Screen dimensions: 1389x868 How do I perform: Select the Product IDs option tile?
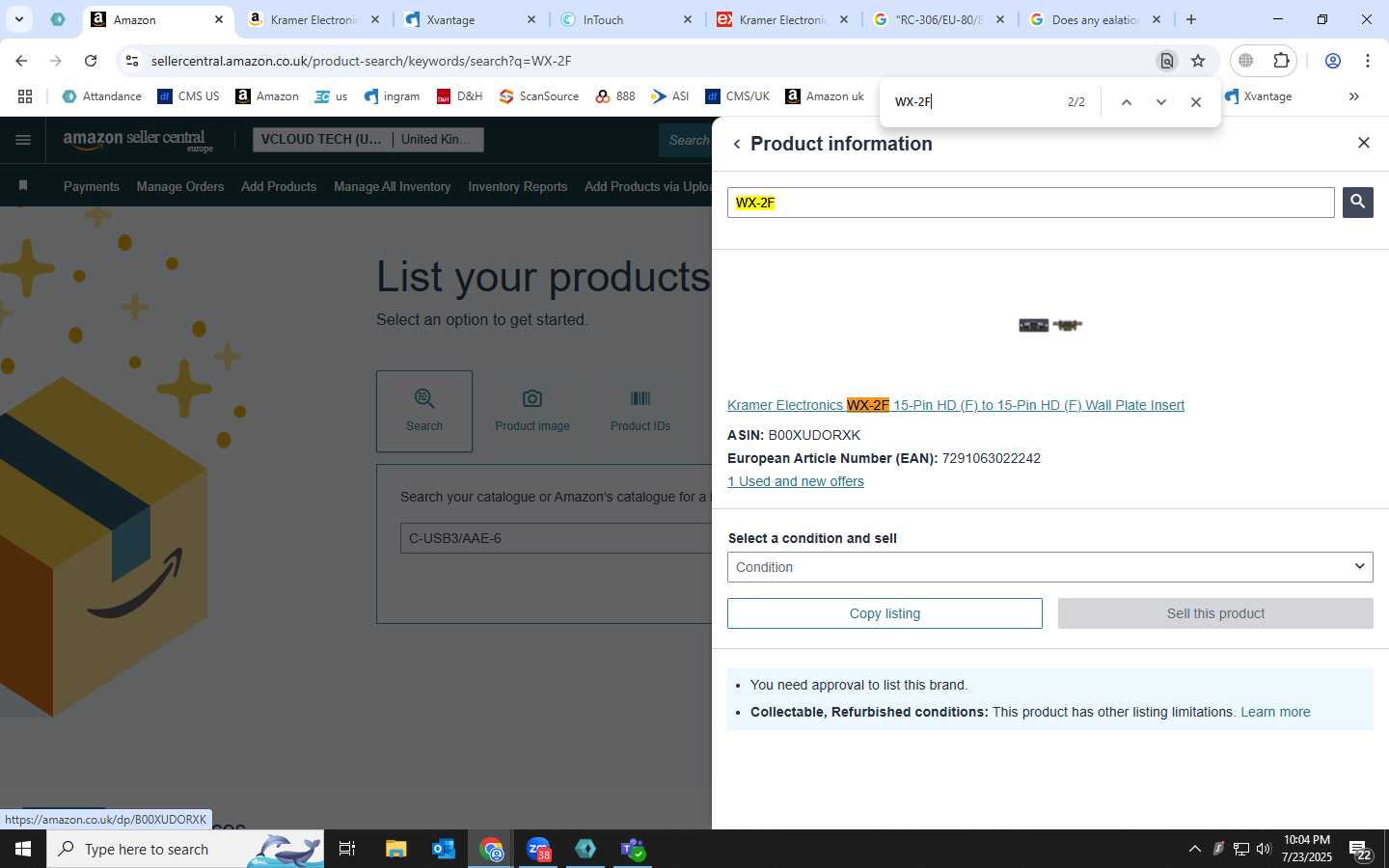(x=640, y=411)
